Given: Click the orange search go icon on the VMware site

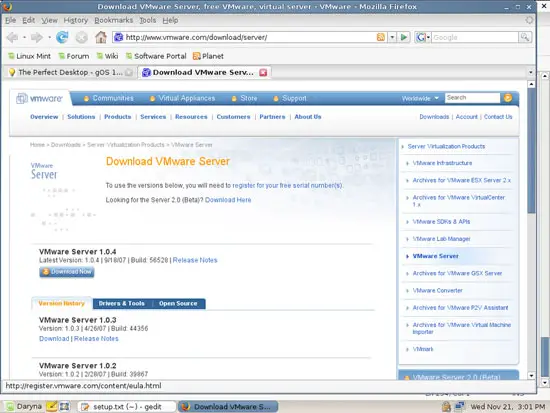Looking at the screenshot, I should point(508,98).
